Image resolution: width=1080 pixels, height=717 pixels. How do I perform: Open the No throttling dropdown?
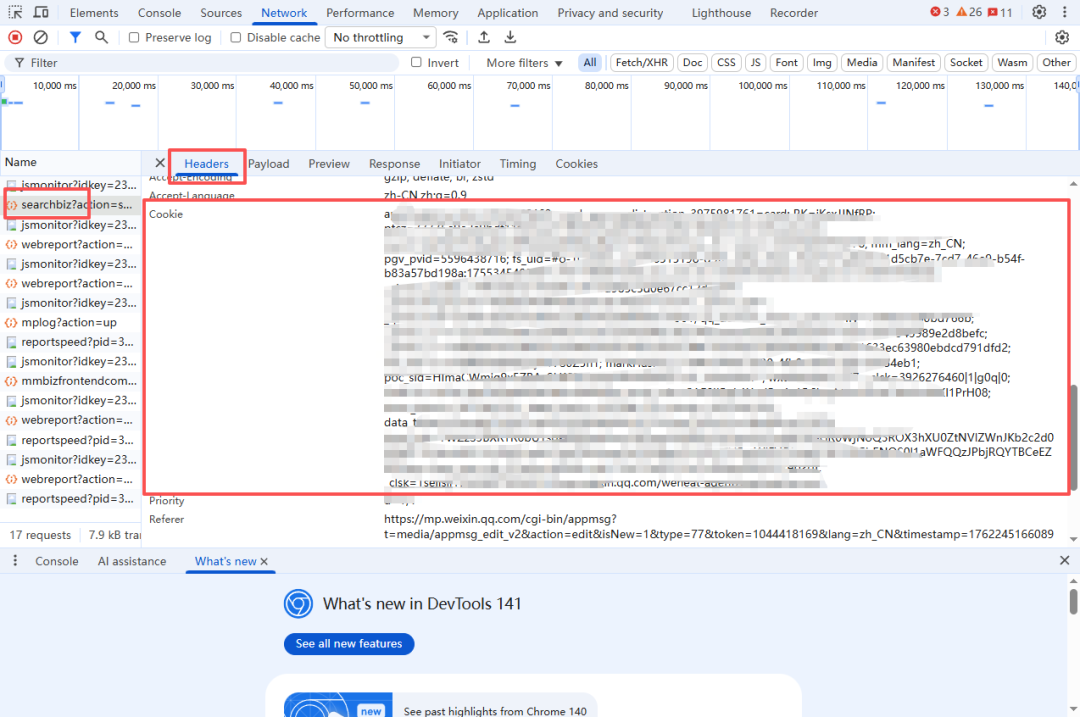click(x=381, y=37)
